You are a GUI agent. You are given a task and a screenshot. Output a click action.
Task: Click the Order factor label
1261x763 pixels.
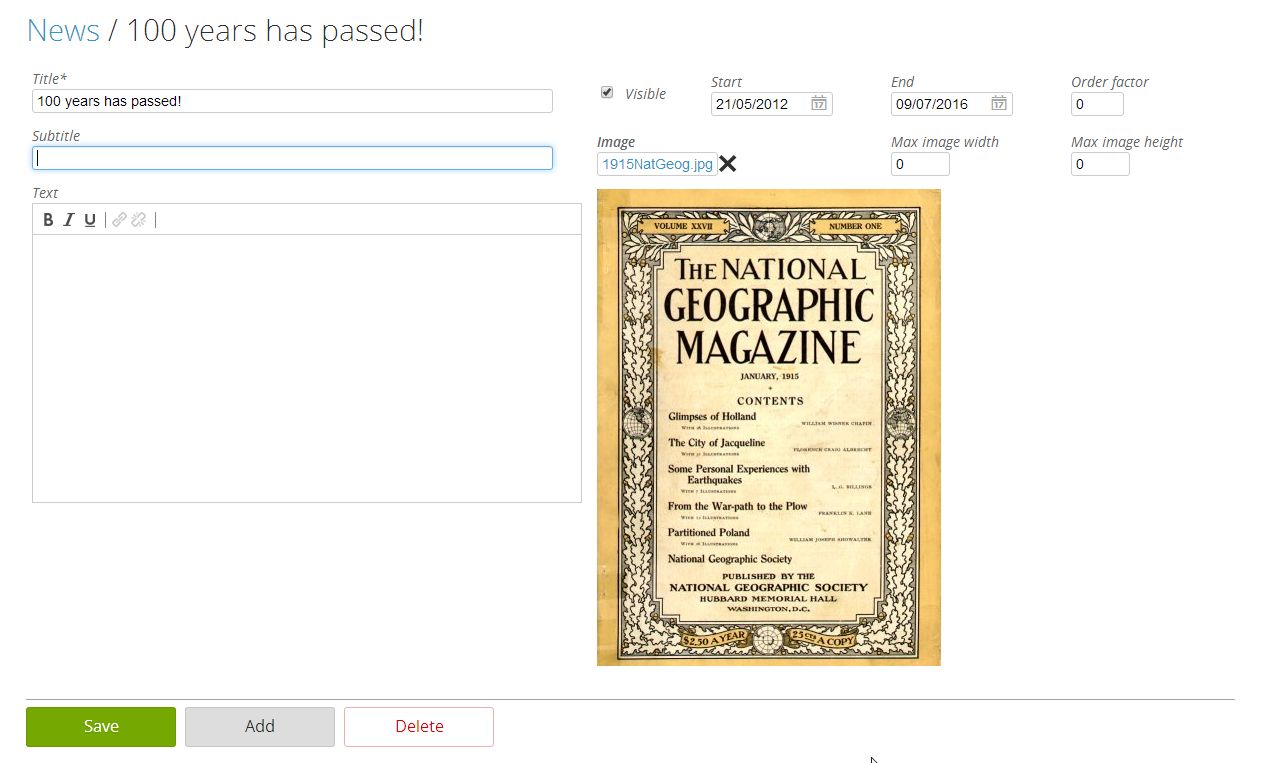(x=1110, y=82)
